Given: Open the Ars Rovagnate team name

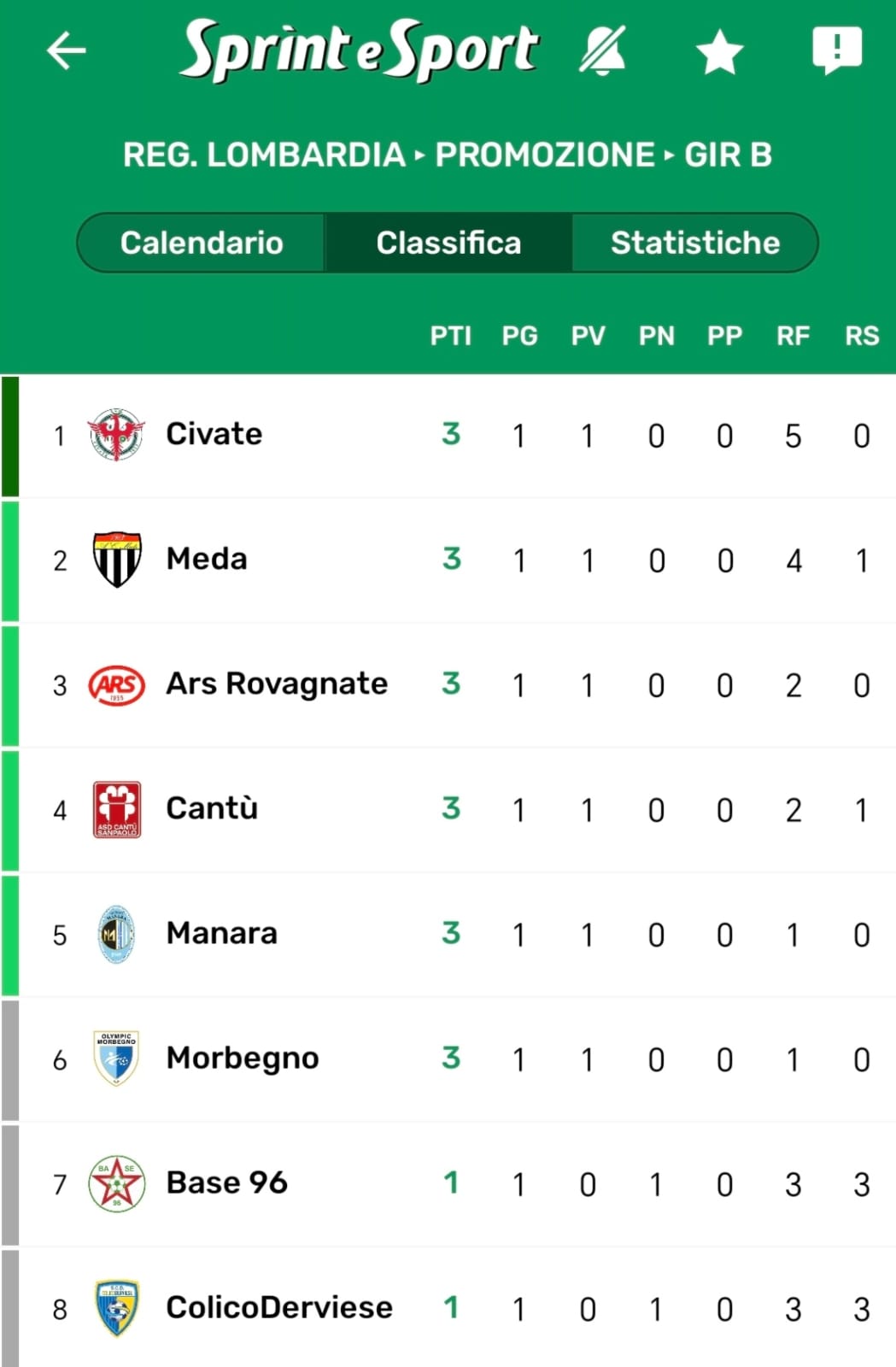Looking at the screenshot, I should click(x=277, y=683).
